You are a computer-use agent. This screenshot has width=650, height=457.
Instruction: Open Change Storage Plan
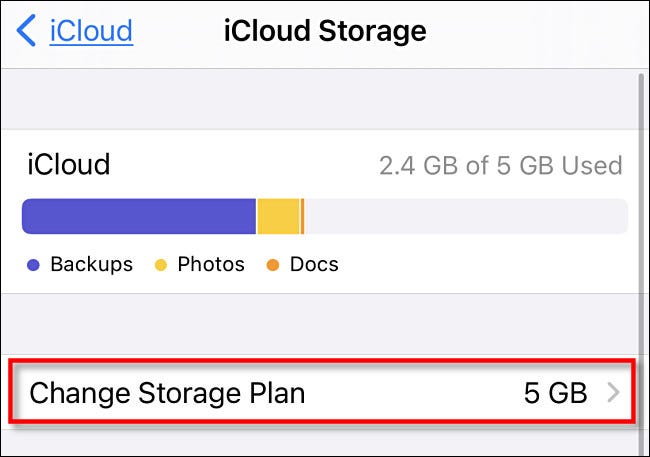167,393
